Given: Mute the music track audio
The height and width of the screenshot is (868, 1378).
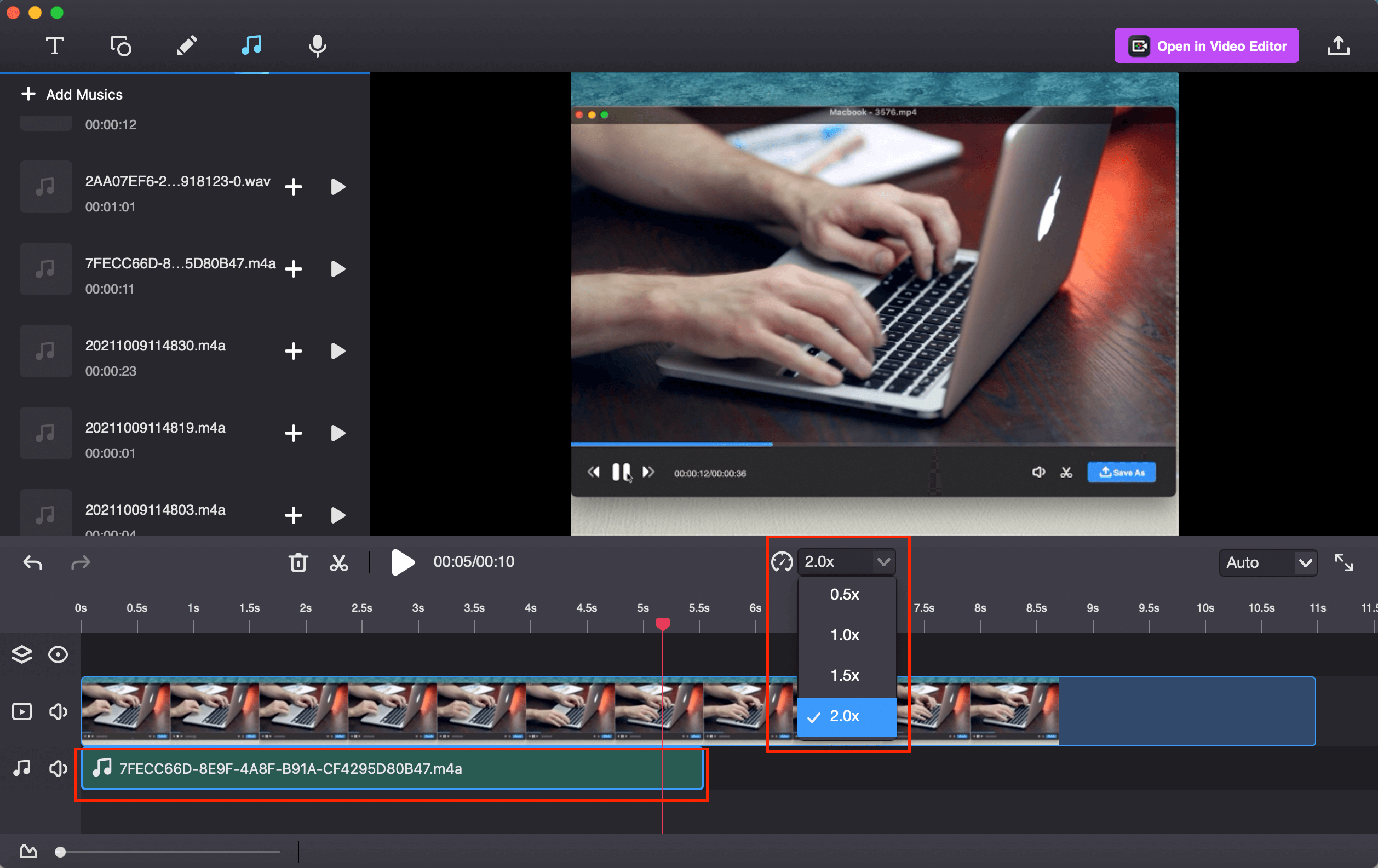Looking at the screenshot, I should (58, 768).
